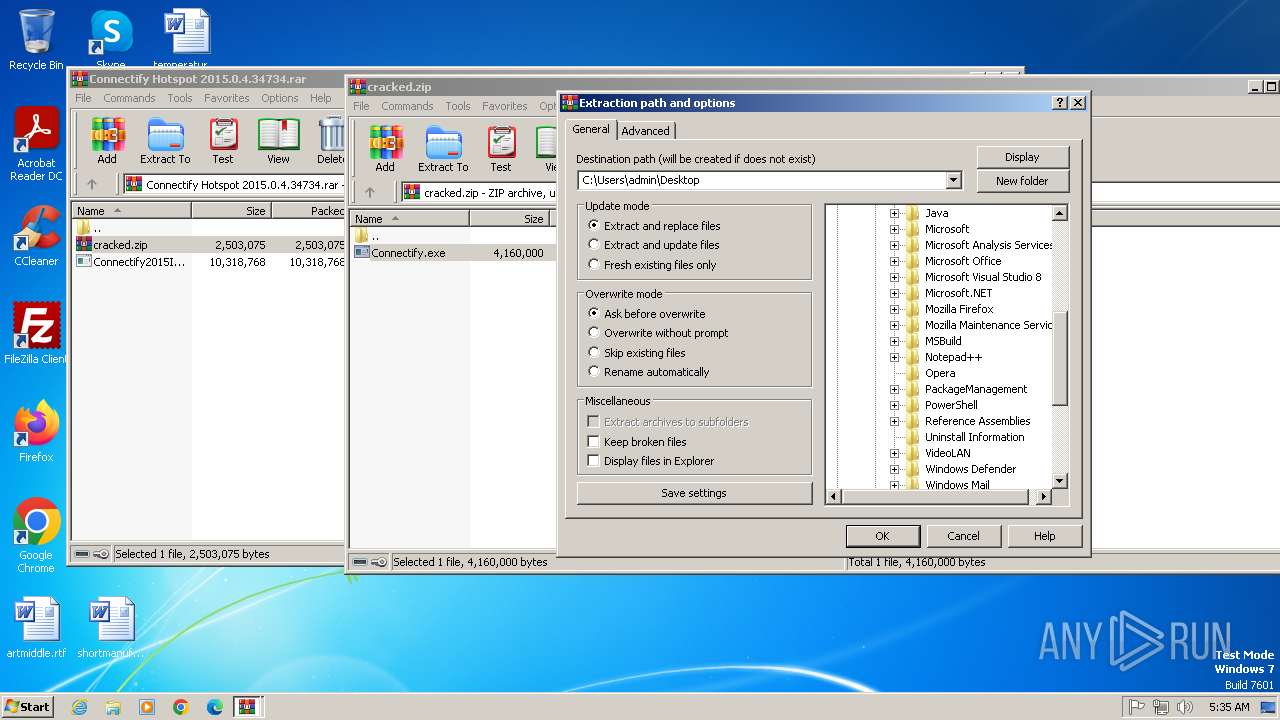Click Save settings button

click(694, 493)
